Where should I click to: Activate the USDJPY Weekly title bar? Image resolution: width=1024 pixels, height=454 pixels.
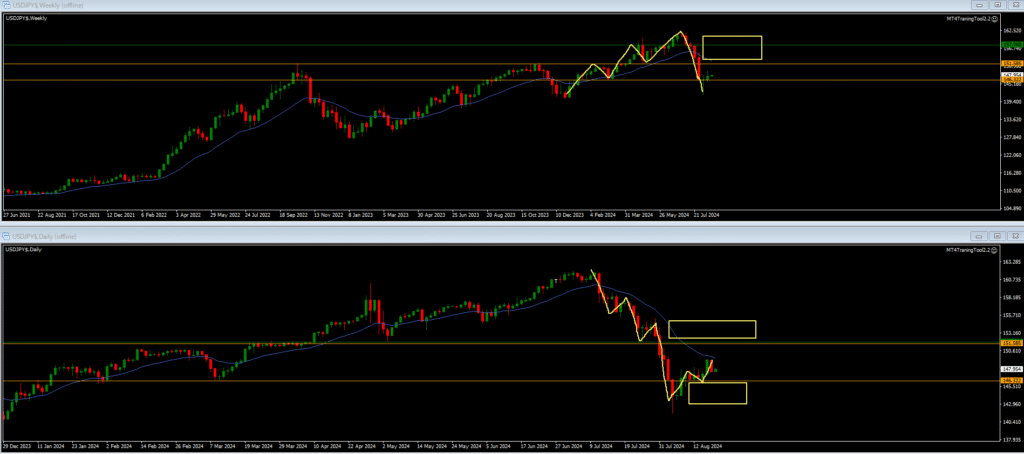coord(400,5)
